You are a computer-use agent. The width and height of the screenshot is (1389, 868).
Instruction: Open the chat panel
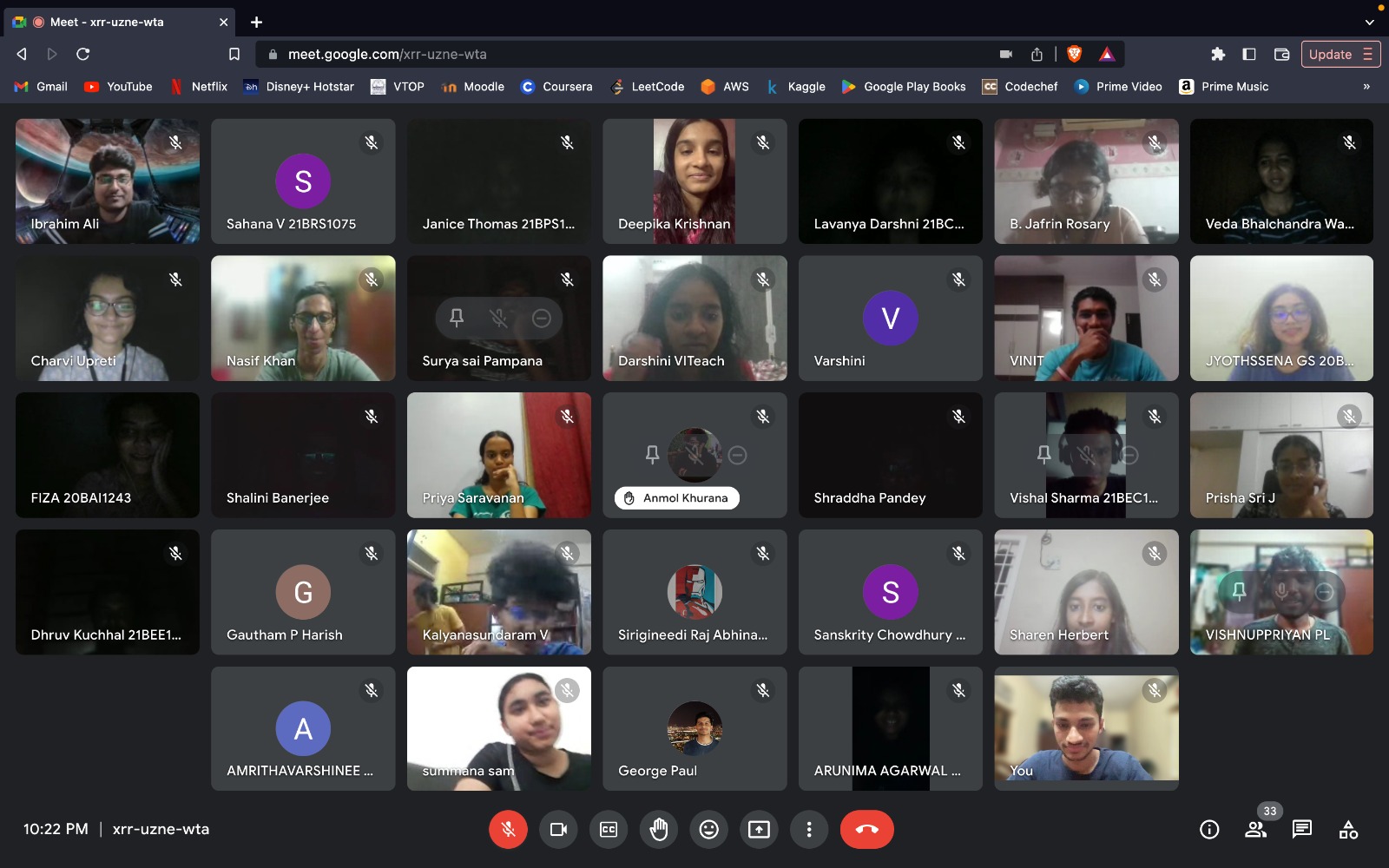point(1301,830)
